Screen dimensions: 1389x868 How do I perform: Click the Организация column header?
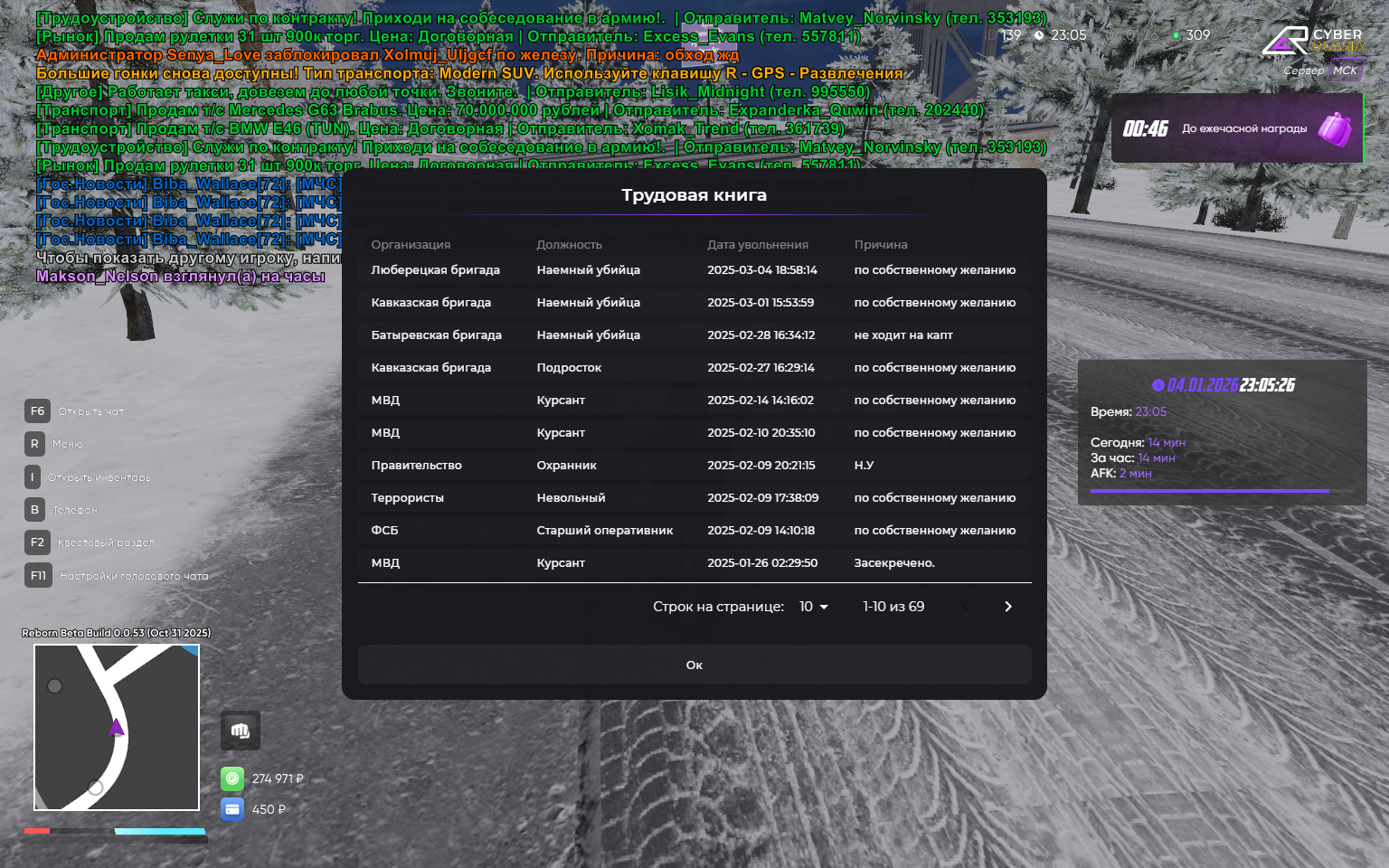(x=411, y=245)
